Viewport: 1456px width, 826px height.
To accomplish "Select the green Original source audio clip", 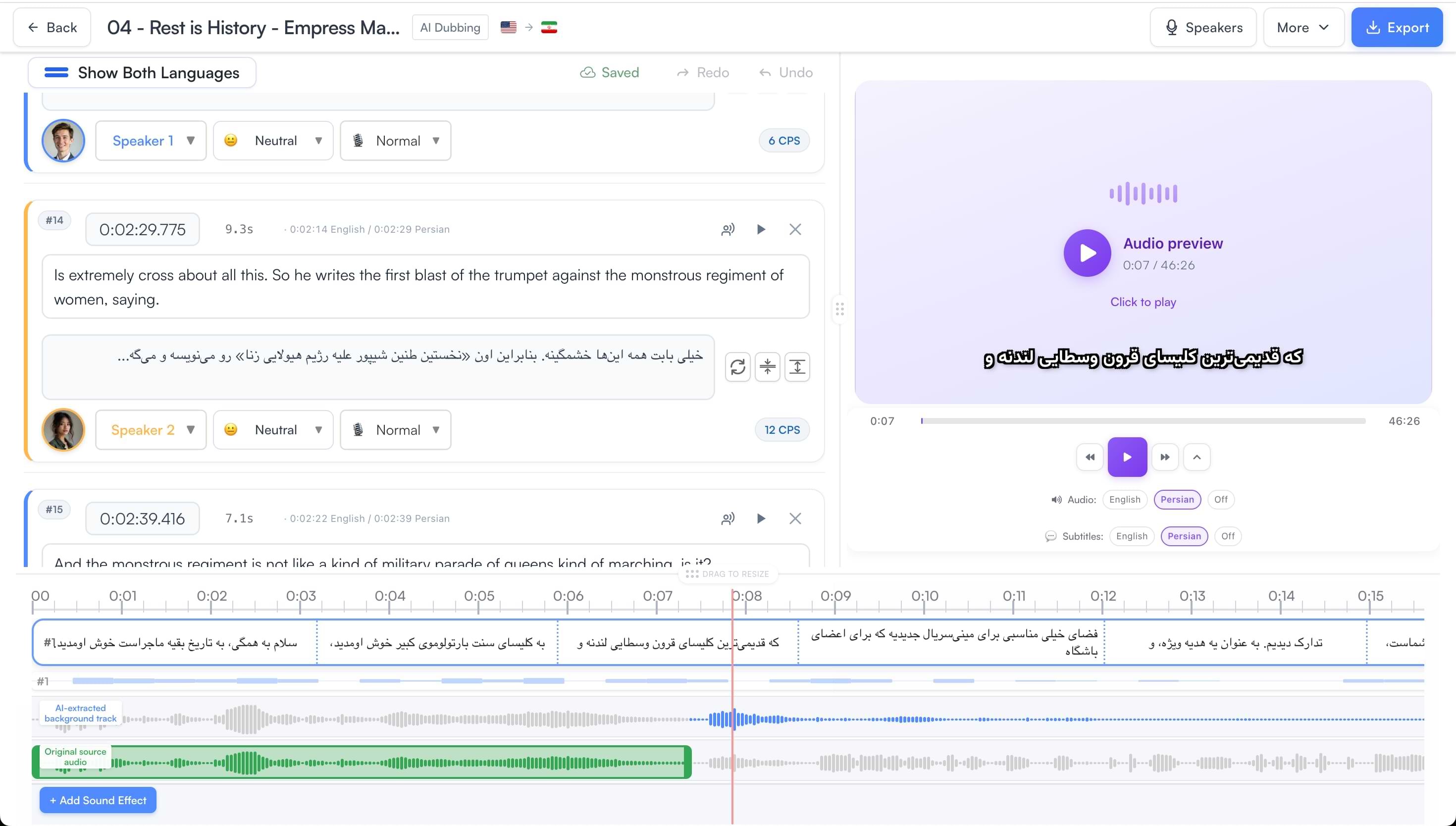I will click(x=362, y=763).
